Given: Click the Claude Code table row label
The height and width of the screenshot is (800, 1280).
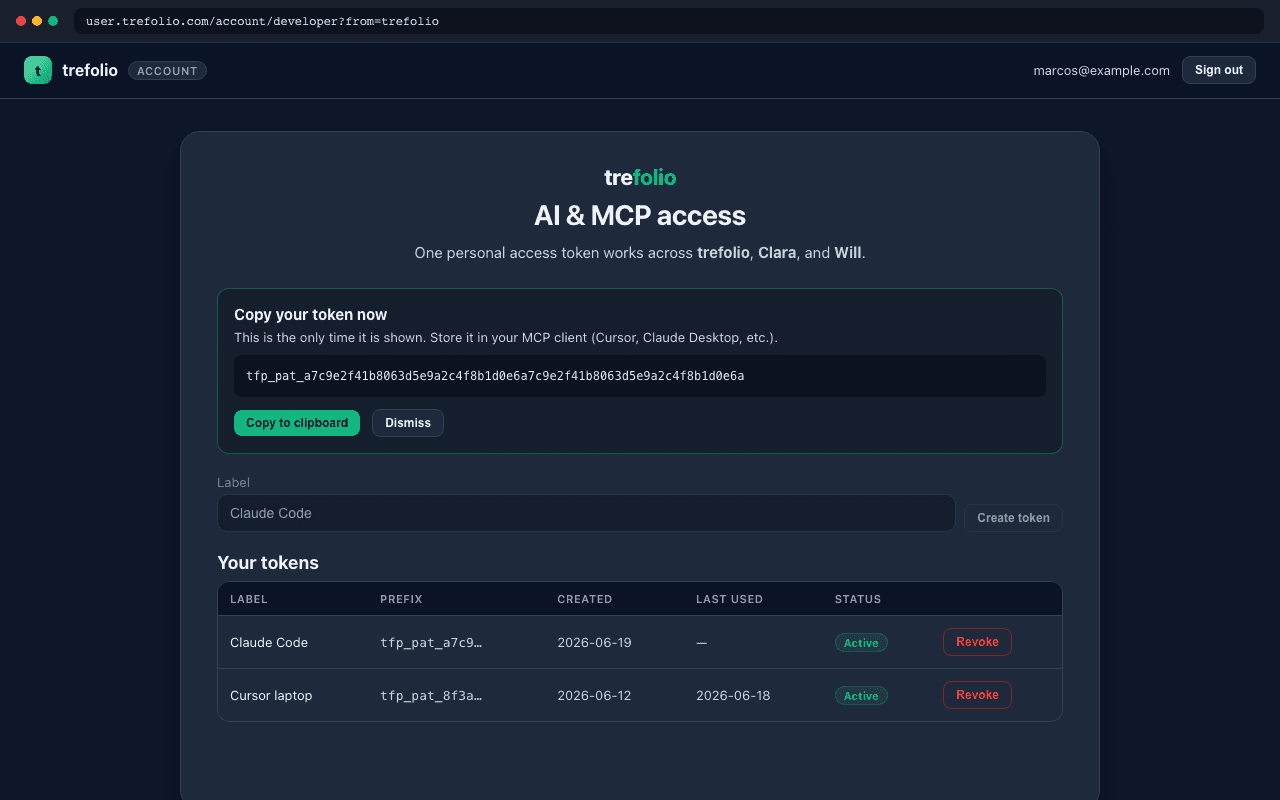Looking at the screenshot, I should (x=269, y=642).
